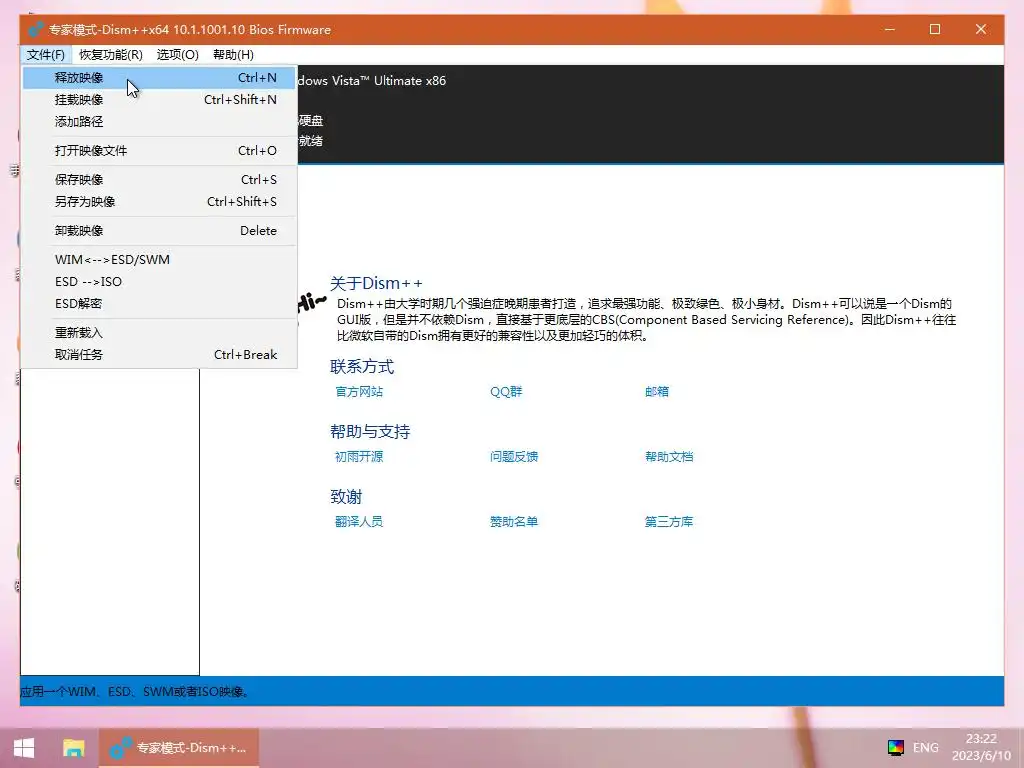Click the Dism++ gear icon in title bar
Viewport: 1024px width, 768px height.
(x=35, y=29)
